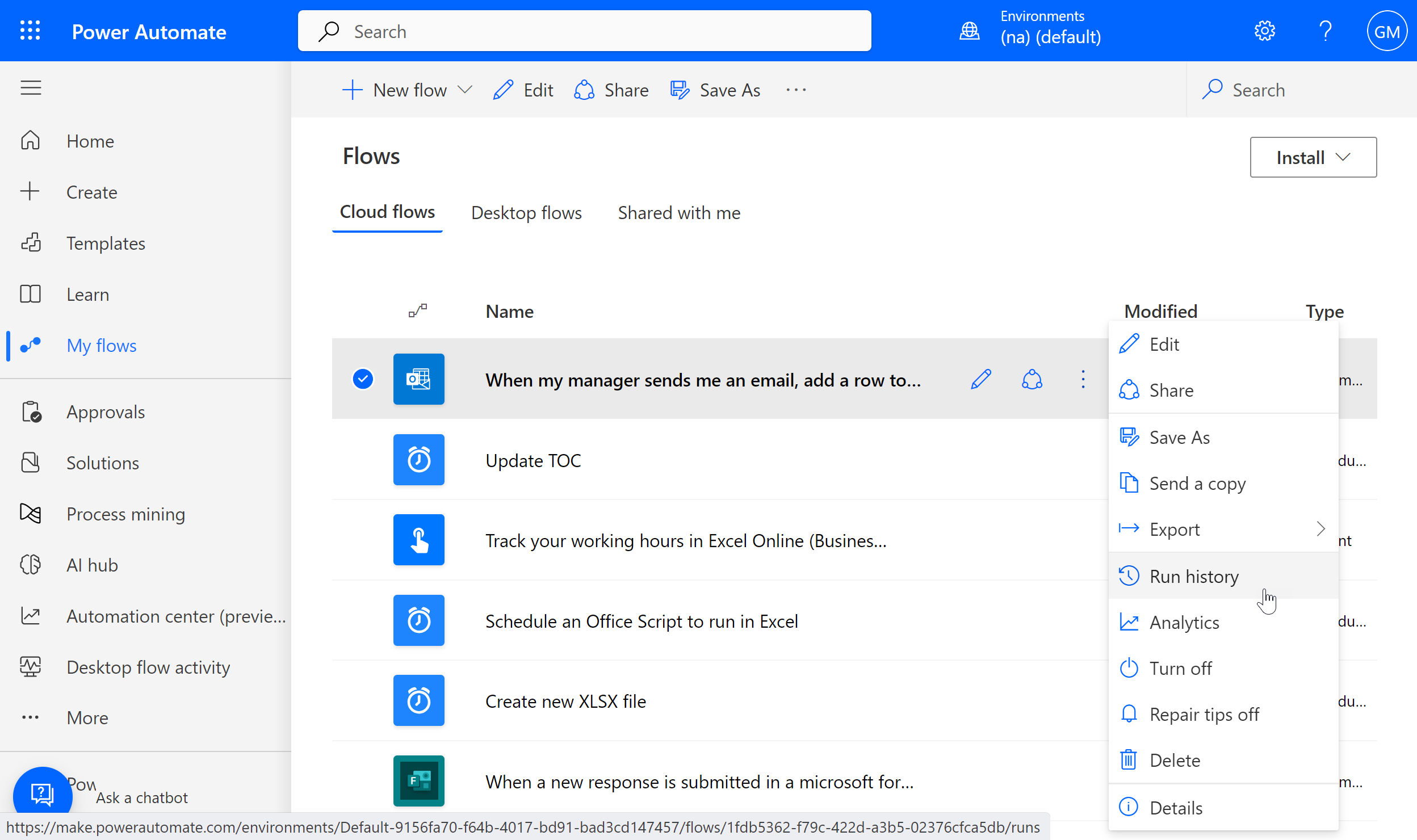Click share icon on selected flow row
This screenshot has width=1417, height=840.
[1032, 379]
